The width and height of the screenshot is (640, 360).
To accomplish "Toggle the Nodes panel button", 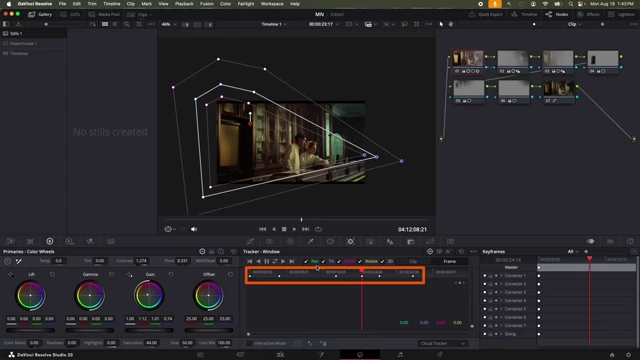I will tap(557, 14).
